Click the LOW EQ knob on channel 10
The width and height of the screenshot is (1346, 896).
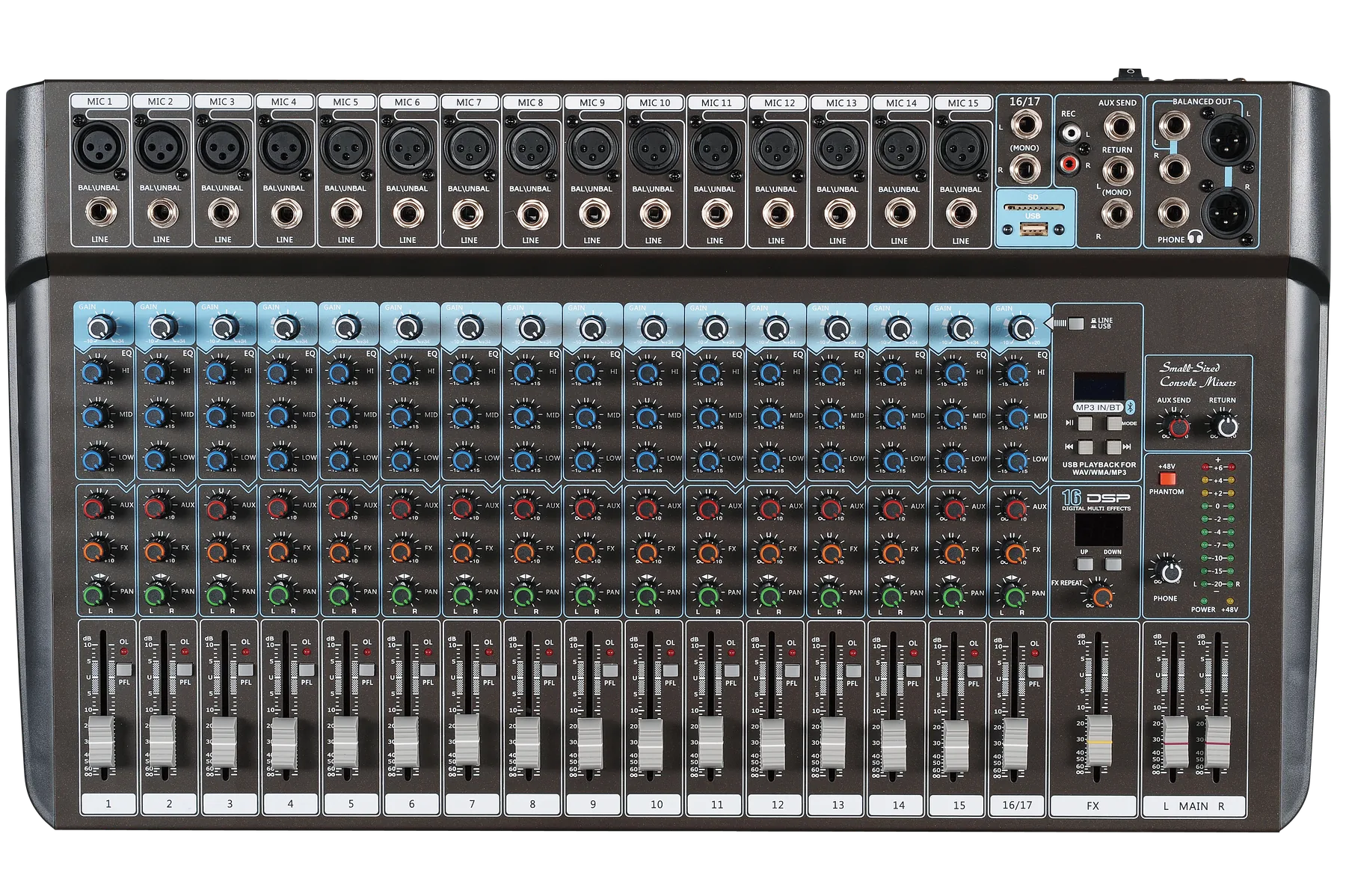(x=648, y=459)
